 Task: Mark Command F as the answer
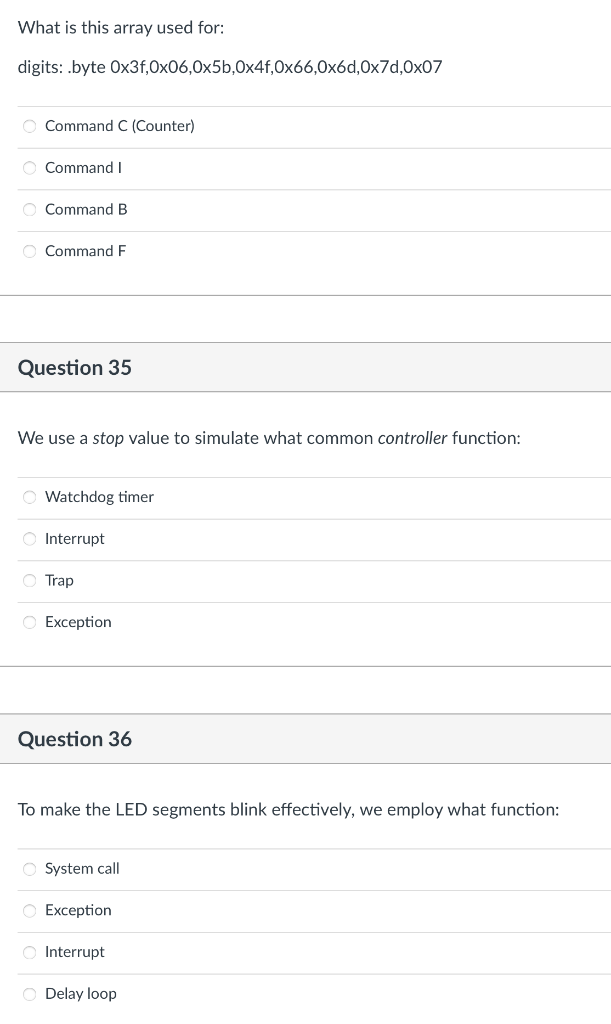click(x=30, y=251)
